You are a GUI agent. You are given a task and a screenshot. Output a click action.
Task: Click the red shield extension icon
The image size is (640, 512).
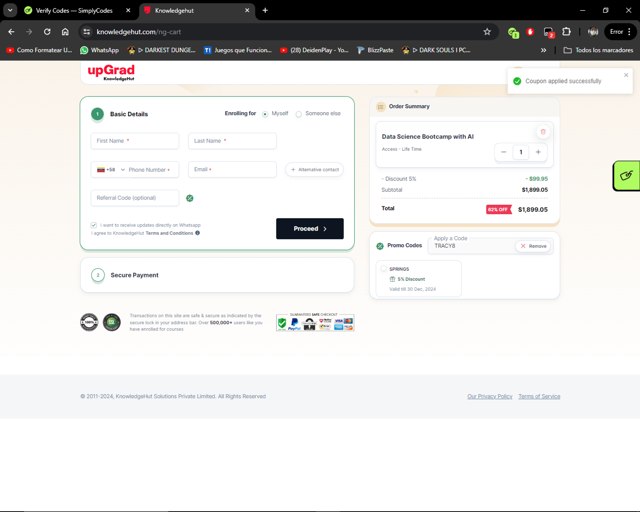(530, 32)
